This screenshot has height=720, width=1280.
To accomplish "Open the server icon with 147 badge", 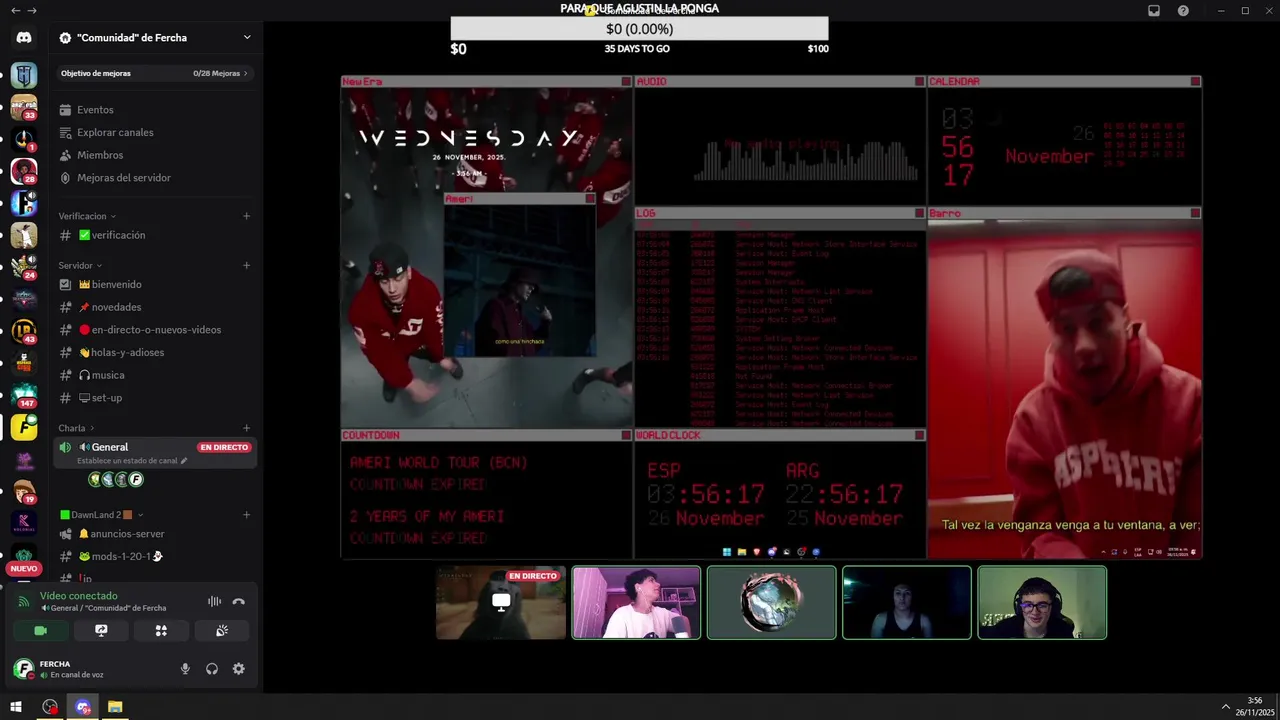I will pos(24,395).
